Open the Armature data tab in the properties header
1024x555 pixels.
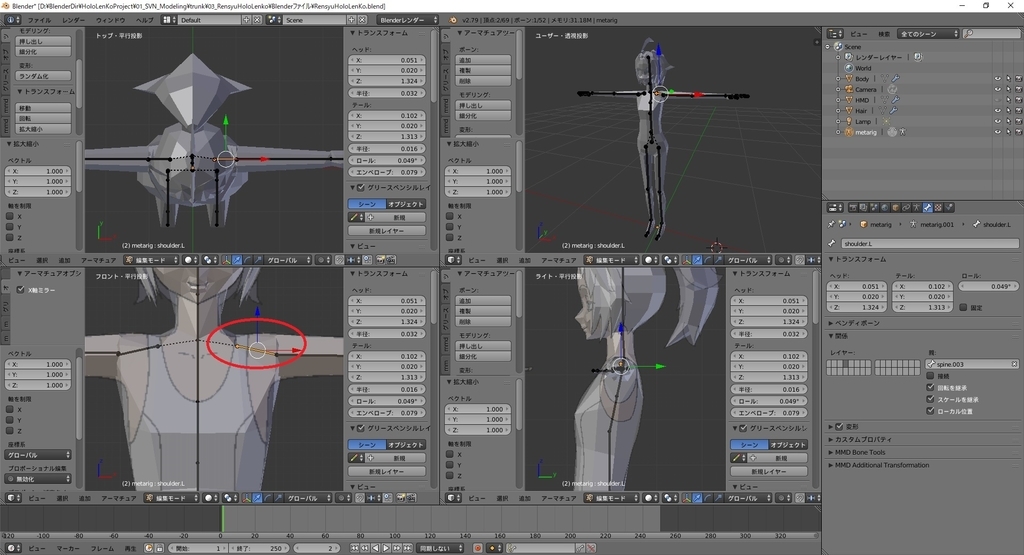(x=917, y=208)
